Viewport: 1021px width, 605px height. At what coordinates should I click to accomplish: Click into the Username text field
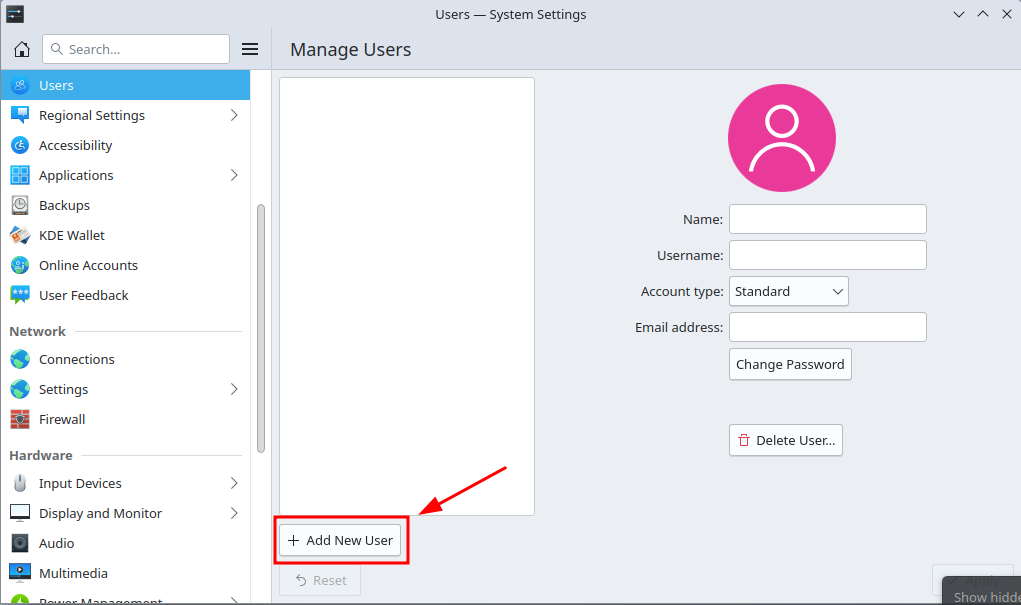(x=827, y=255)
